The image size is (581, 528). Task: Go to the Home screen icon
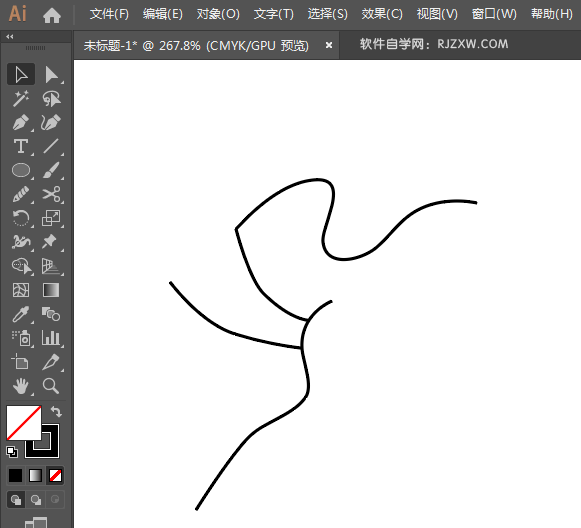click(52, 15)
